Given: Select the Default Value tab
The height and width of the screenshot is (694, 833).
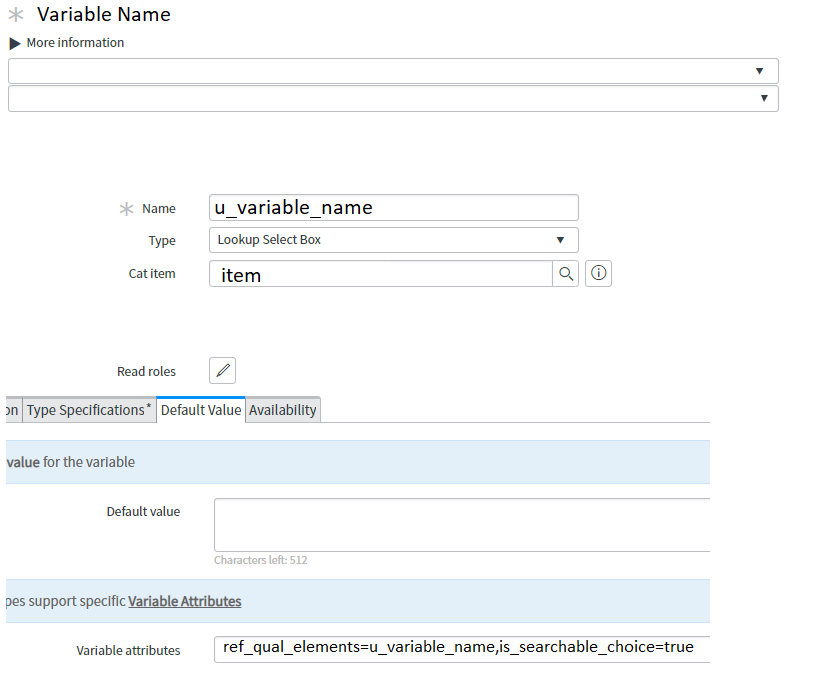Looking at the screenshot, I should (x=201, y=410).
